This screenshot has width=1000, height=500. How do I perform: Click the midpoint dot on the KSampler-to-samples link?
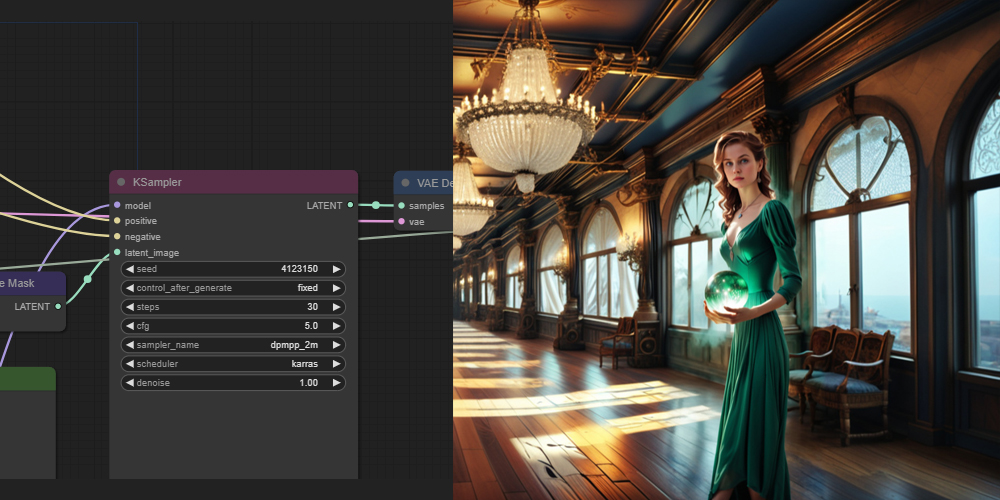[x=376, y=205]
